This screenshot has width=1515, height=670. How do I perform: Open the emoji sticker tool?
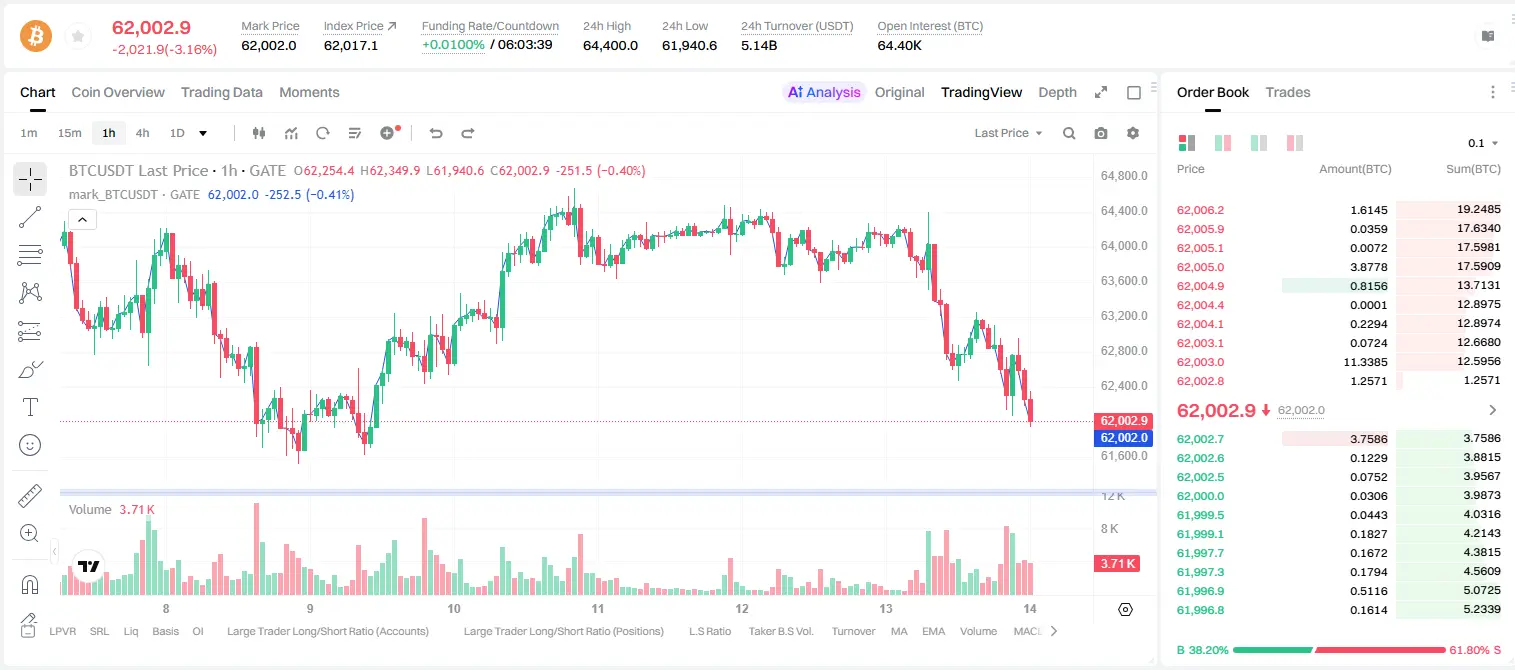click(30, 445)
